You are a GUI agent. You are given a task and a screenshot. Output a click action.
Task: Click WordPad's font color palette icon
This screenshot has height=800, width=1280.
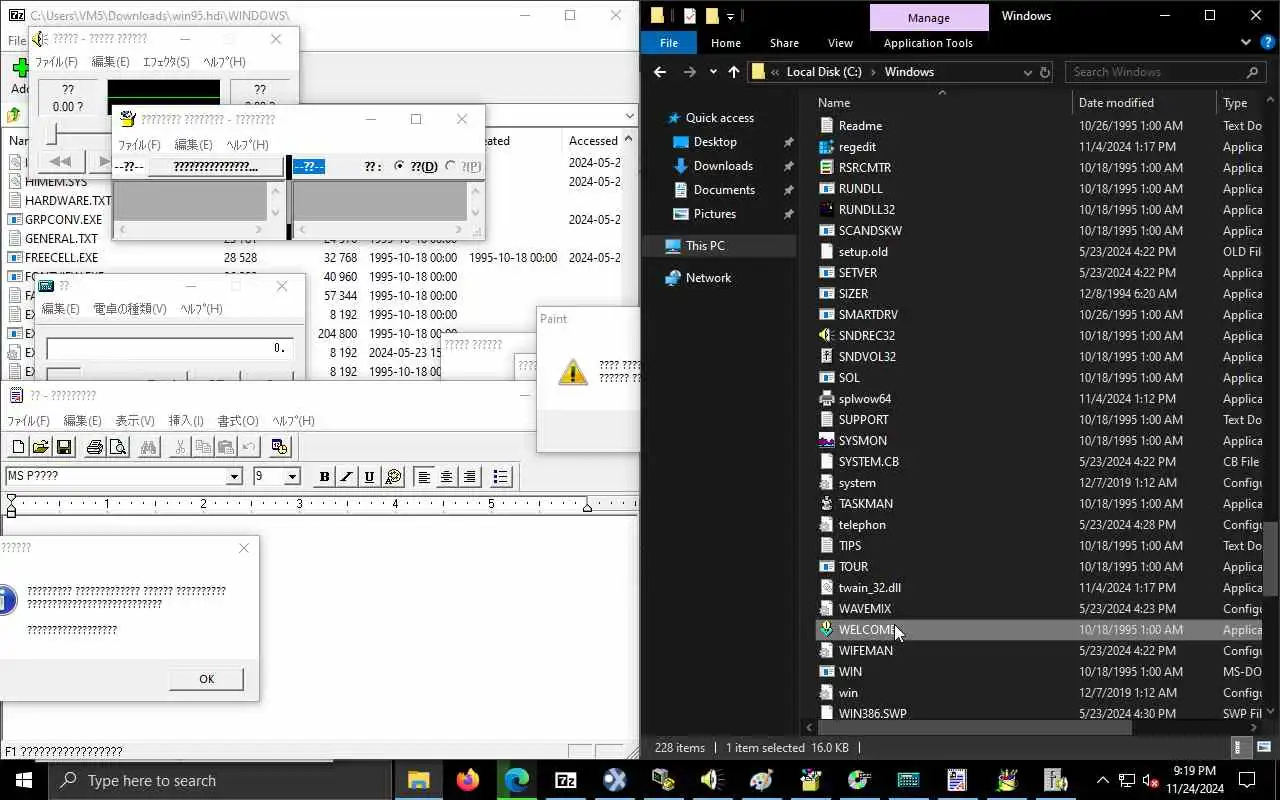393,477
